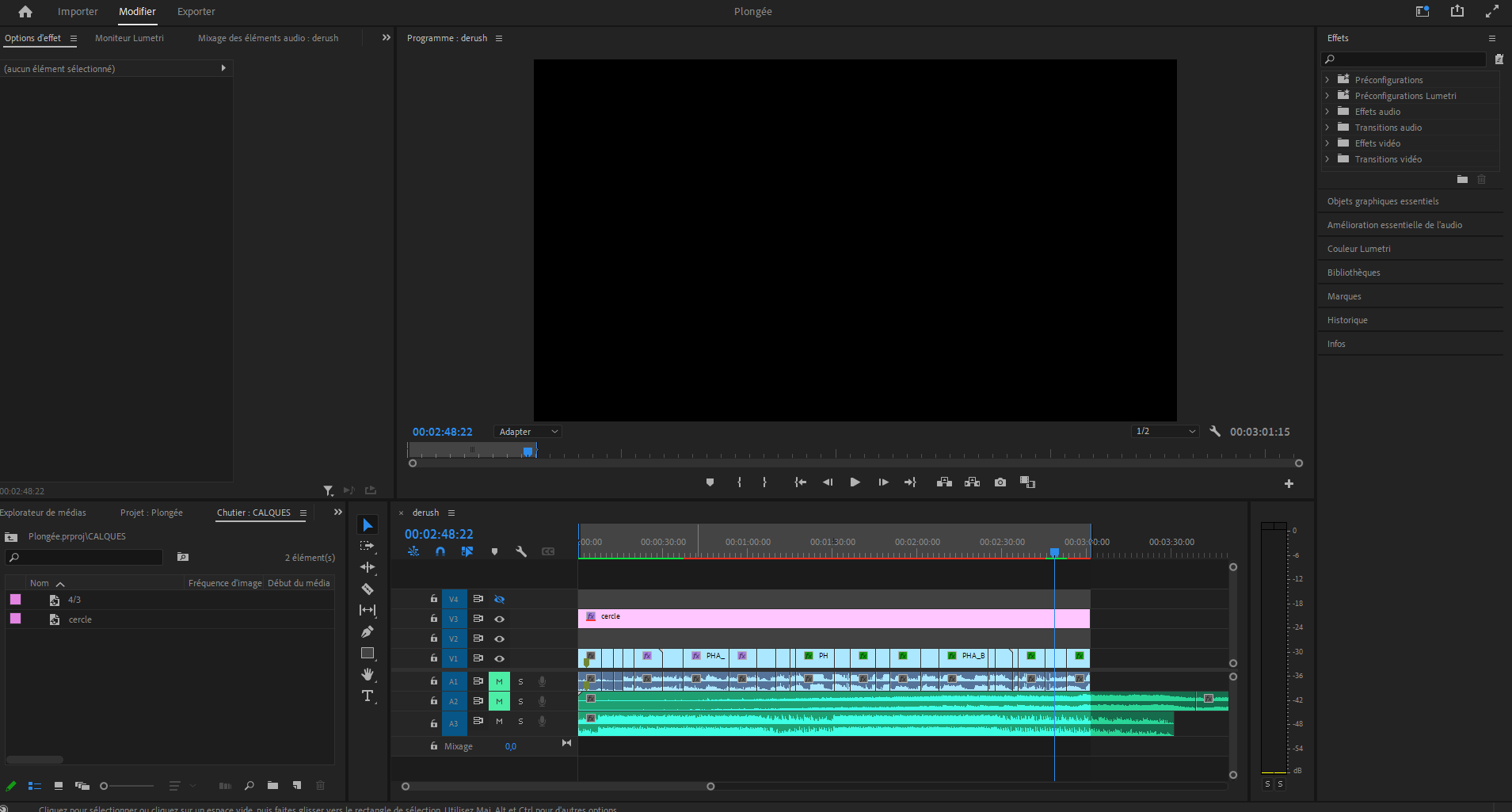The height and width of the screenshot is (812, 1512).
Task: Toggle V2 track output eye
Action: click(500, 639)
